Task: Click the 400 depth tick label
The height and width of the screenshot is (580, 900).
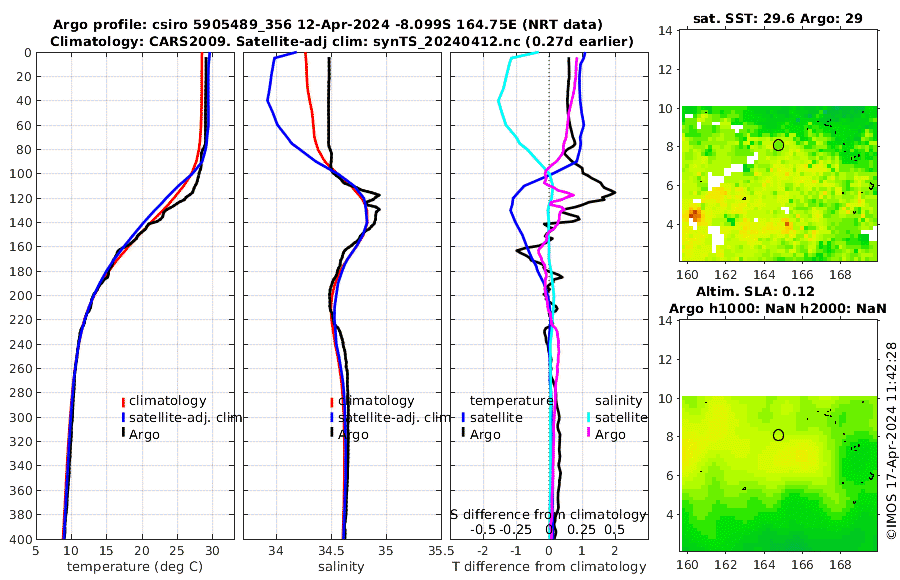Action: [x=20, y=539]
